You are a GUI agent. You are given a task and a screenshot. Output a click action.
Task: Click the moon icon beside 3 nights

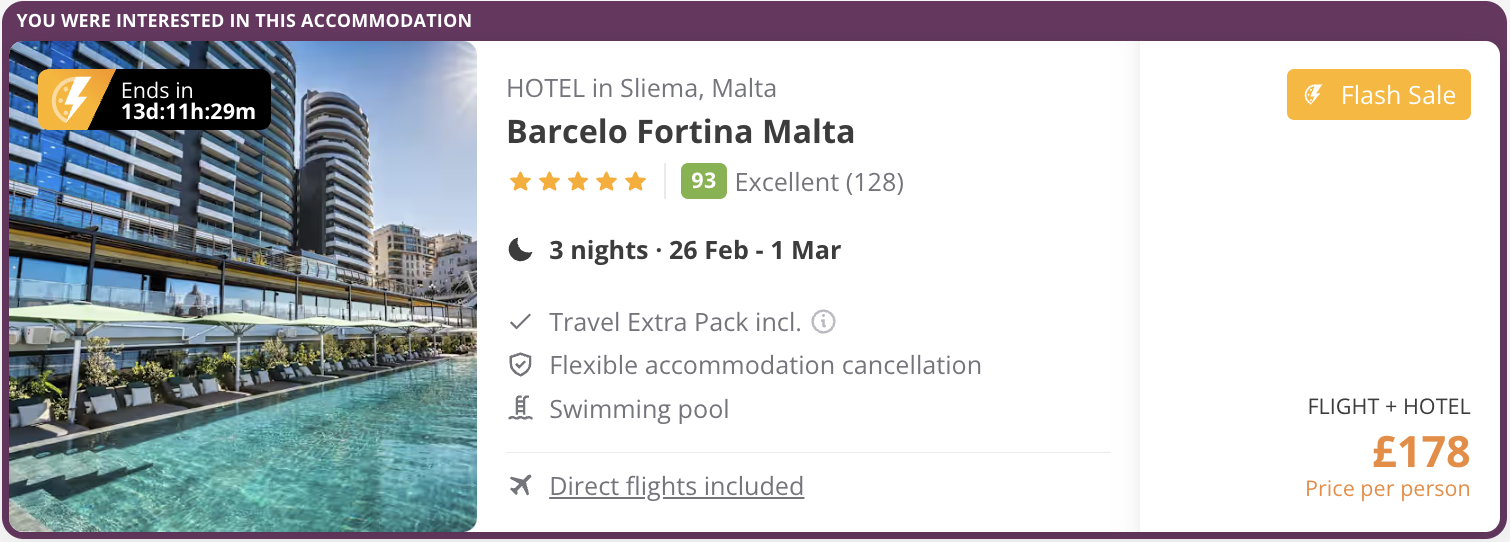point(520,250)
